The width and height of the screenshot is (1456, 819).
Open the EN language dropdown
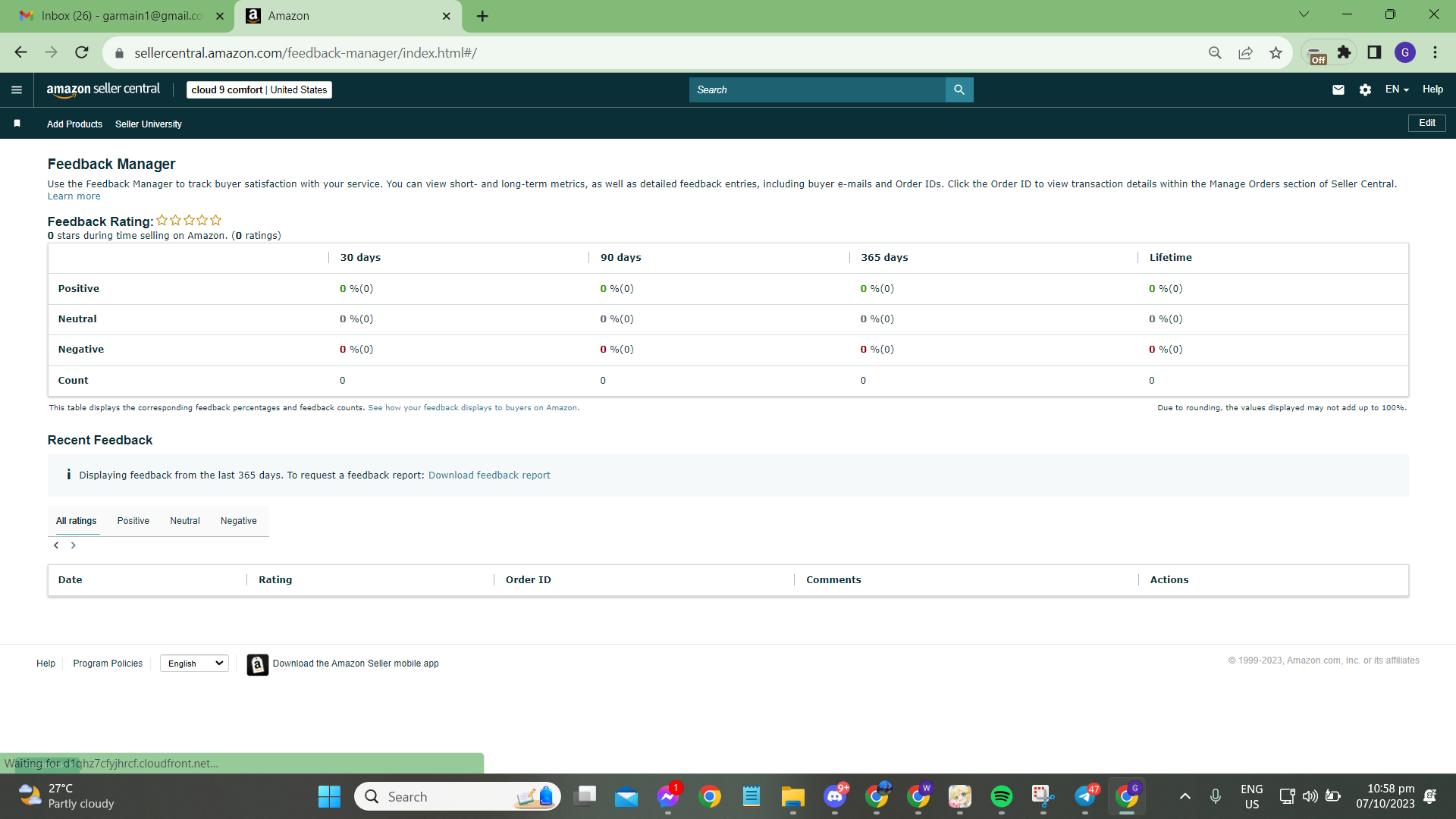[x=1397, y=89]
